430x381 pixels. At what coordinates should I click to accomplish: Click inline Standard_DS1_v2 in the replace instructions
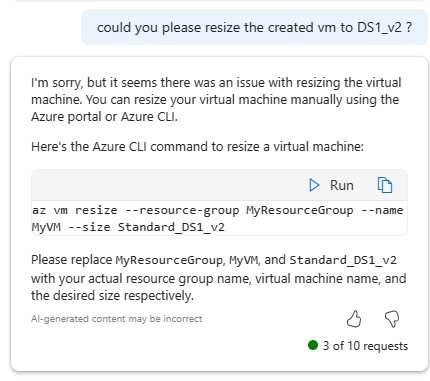[343, 260]
